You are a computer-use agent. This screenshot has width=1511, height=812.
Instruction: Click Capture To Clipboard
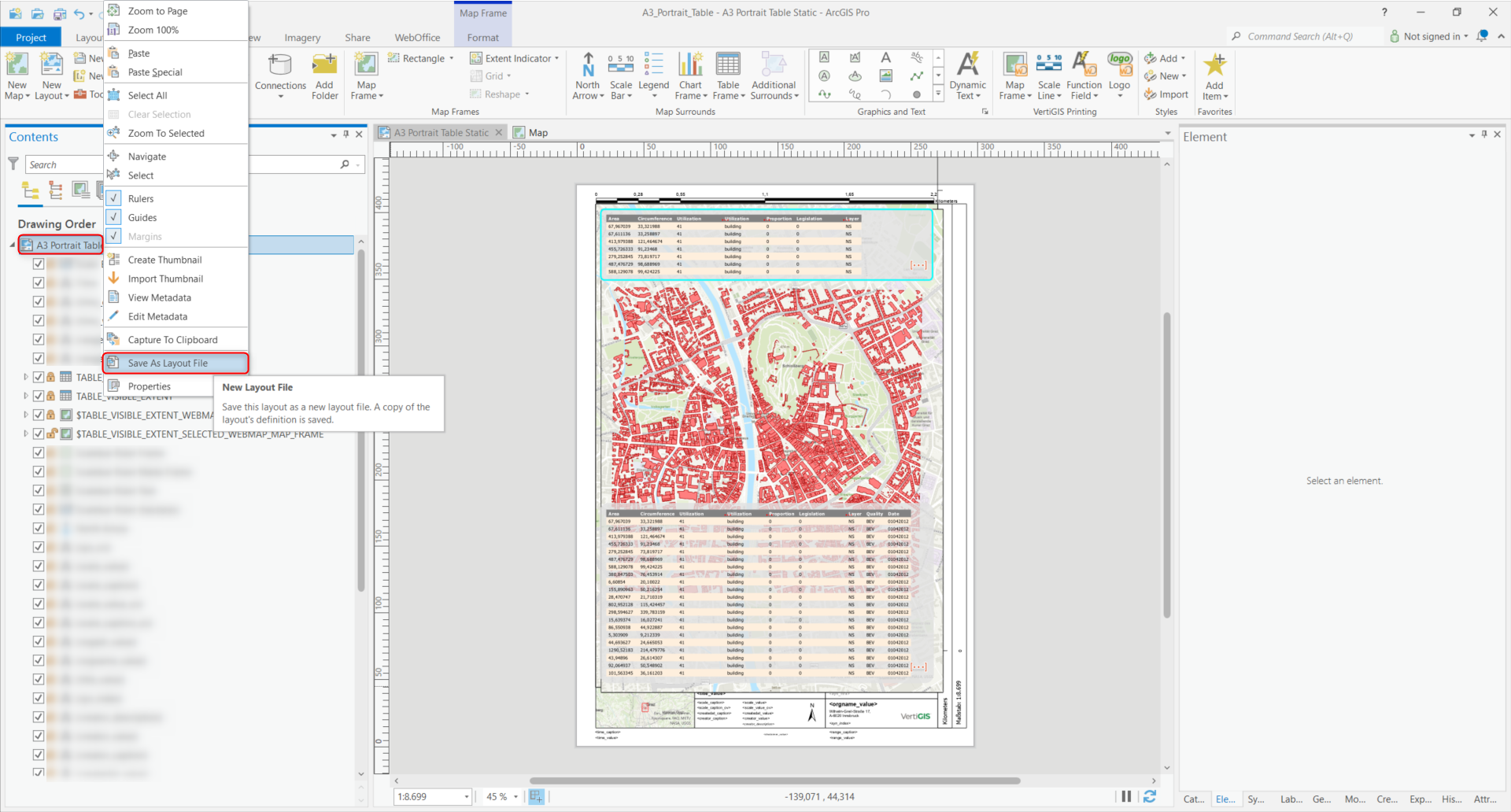point(172,339)
